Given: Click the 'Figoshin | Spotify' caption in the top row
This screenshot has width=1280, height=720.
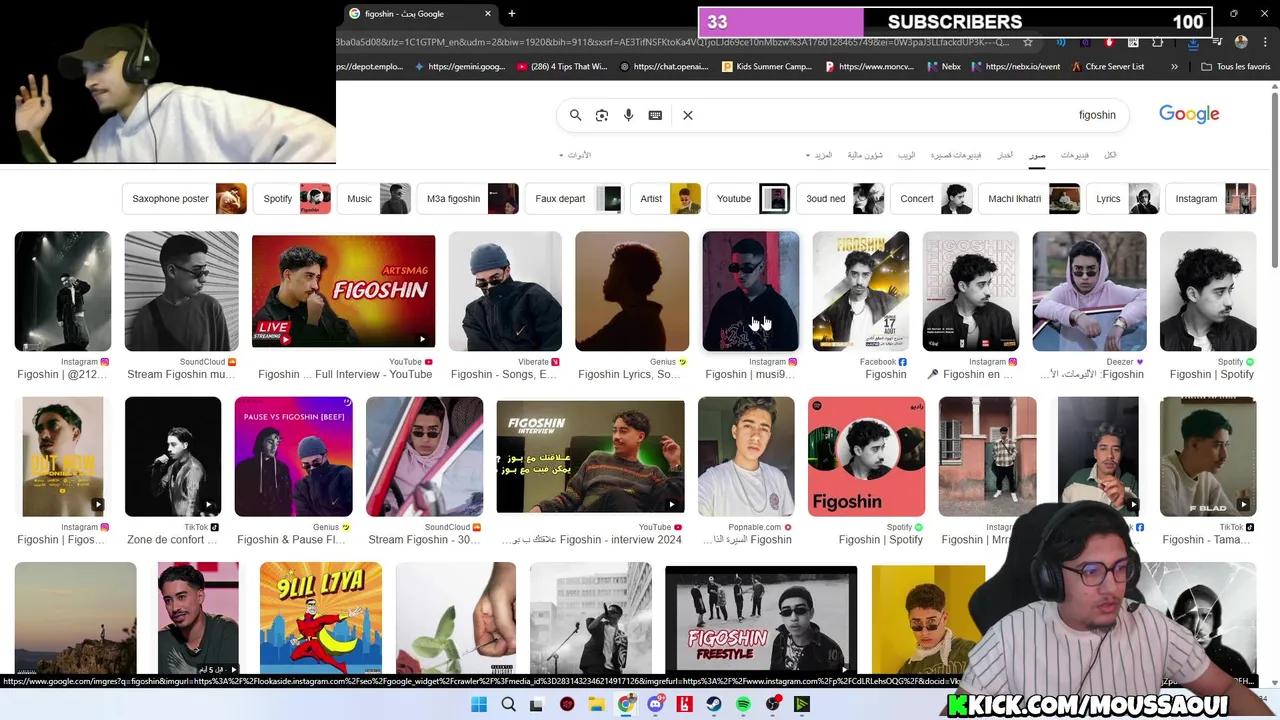Looking at the screenshot, I should point(1212,374).
